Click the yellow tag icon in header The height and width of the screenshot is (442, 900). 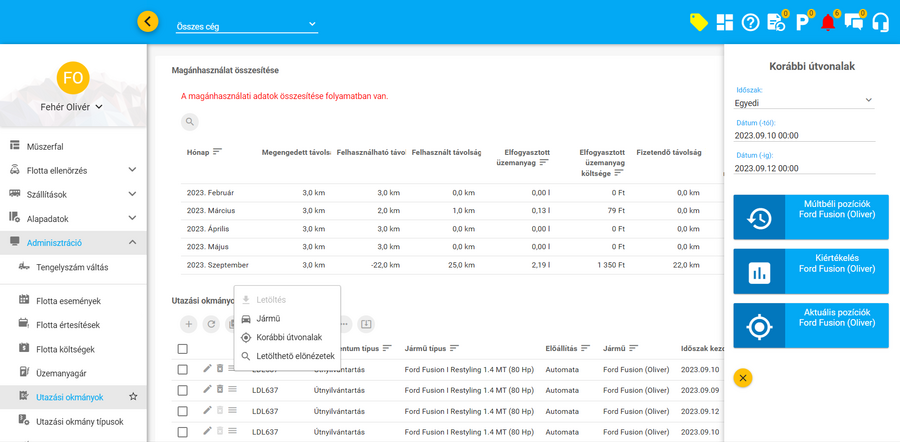[698, 22]
